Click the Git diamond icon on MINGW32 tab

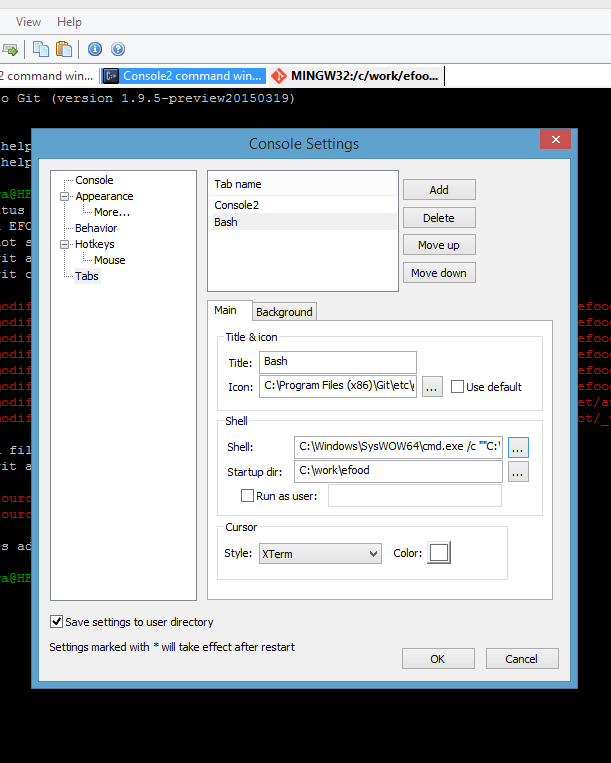(x=279, y=76)
